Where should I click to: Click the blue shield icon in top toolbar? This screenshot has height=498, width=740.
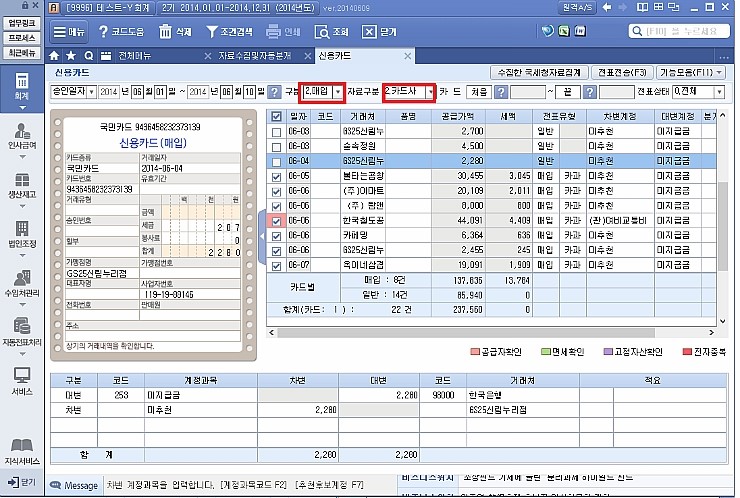point(547,31)
